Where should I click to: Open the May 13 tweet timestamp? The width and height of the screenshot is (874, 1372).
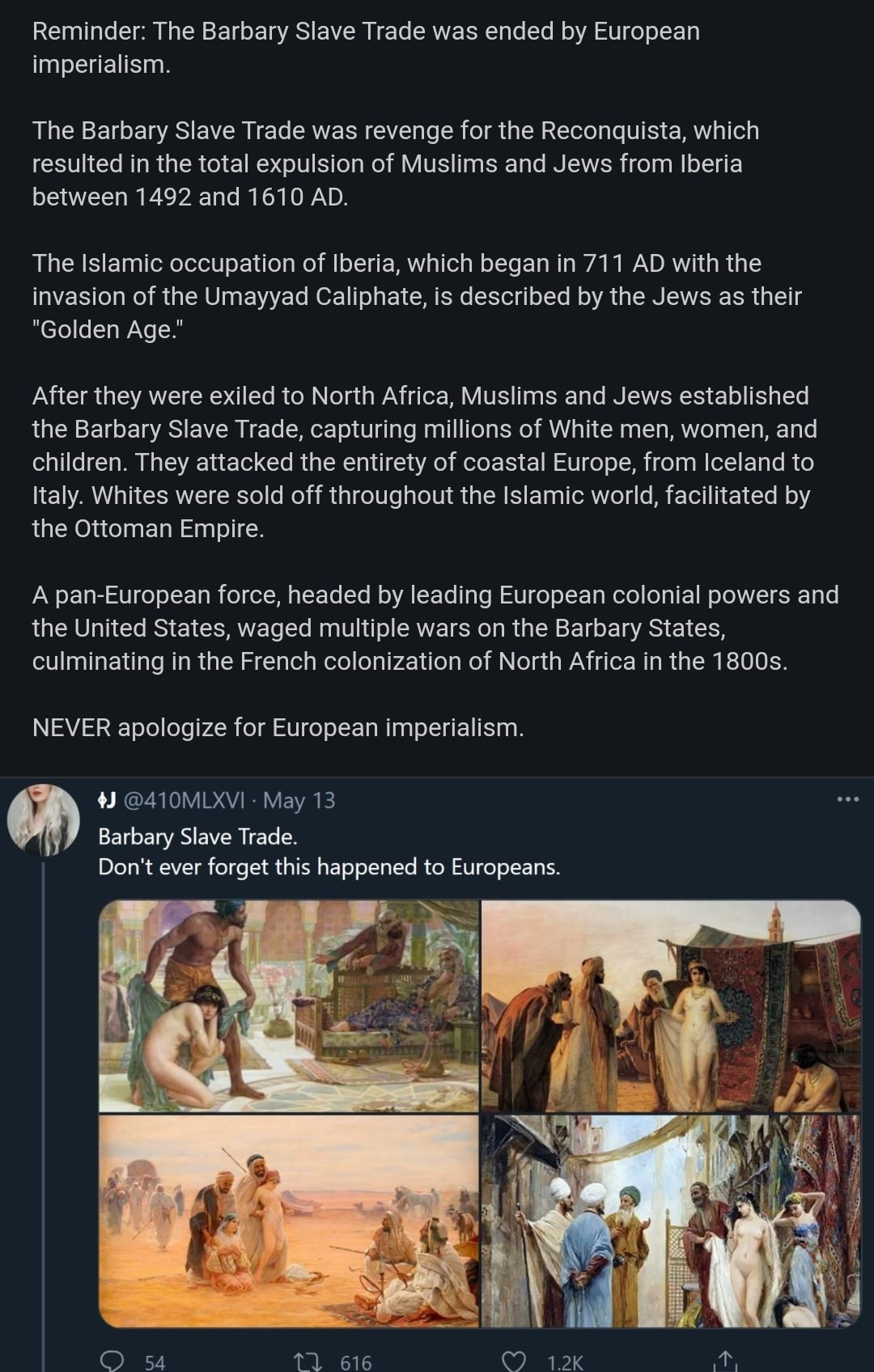click(299, 800)
